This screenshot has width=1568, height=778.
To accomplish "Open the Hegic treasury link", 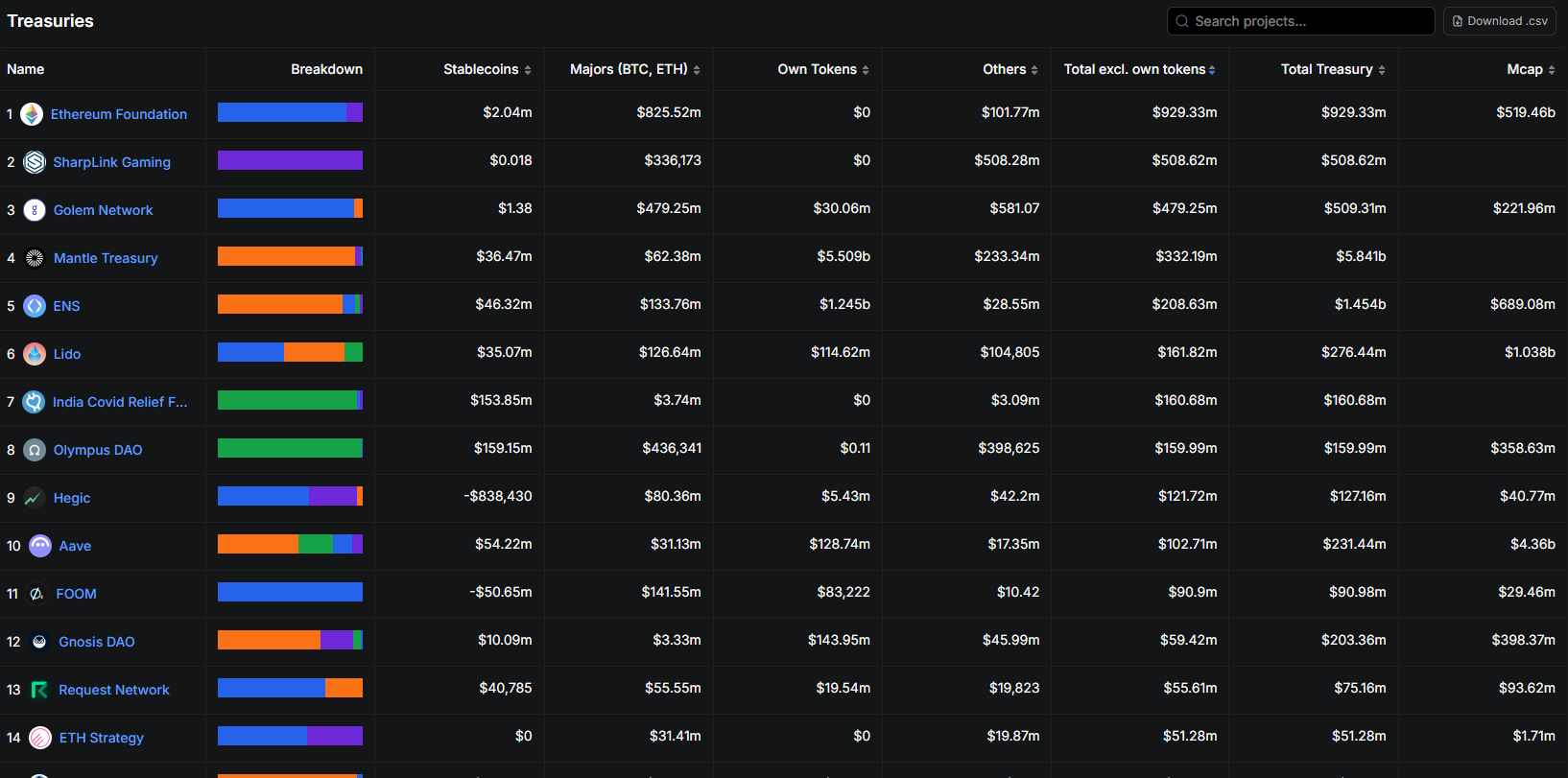I will 72,498.
